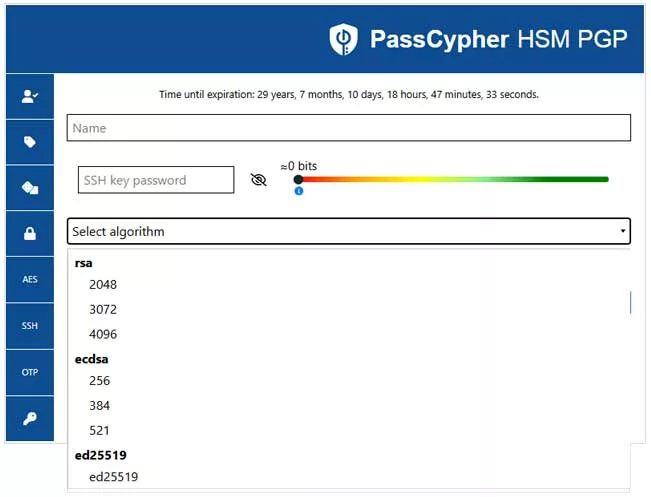The height and width of the screenshot is (497, 651).
Task: Open the padlock sidebar section
Action: pos(30,234)
